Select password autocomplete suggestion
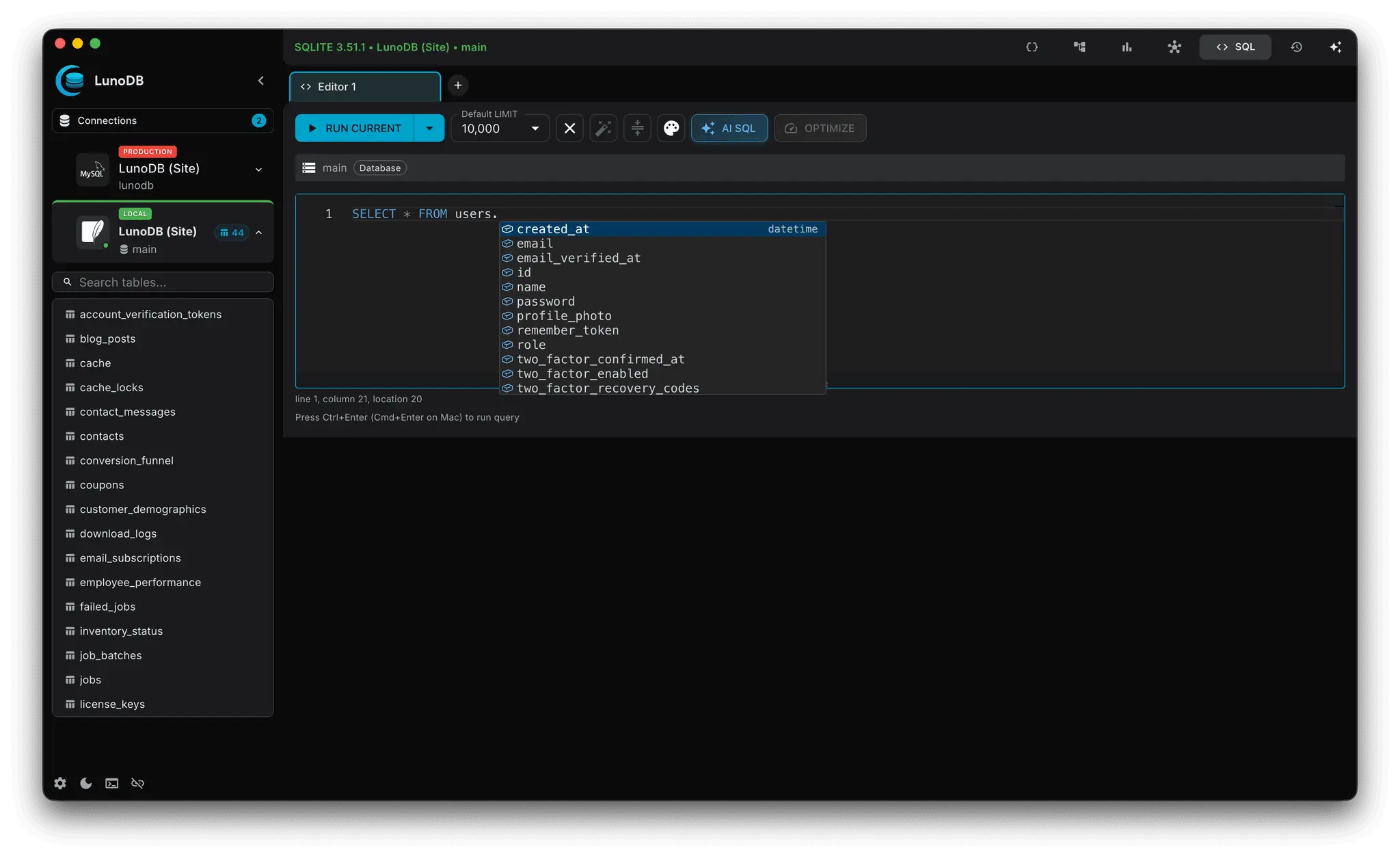The height and width of the screenshot is (857, 1400). [662, 302]
